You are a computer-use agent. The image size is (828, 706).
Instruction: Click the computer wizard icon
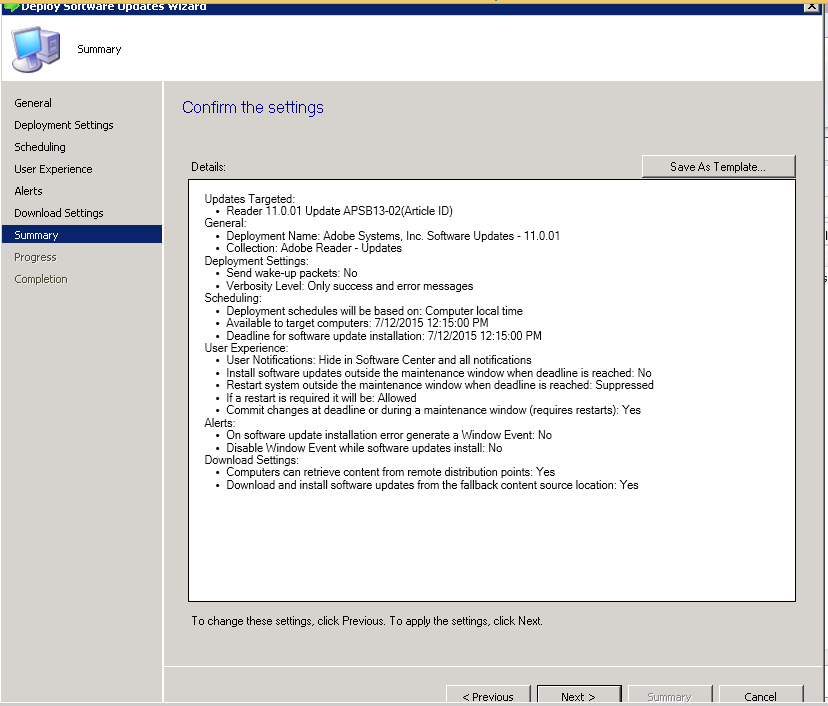[36, 49]
